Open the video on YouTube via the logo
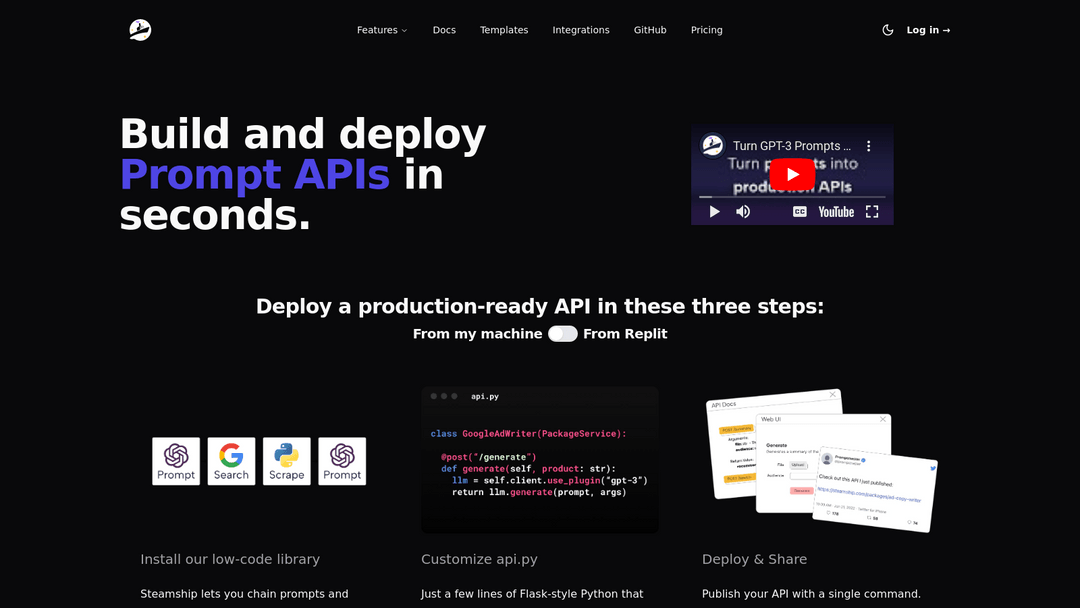The width and height of the screenshot is (1080, 608). click(836, 211)
